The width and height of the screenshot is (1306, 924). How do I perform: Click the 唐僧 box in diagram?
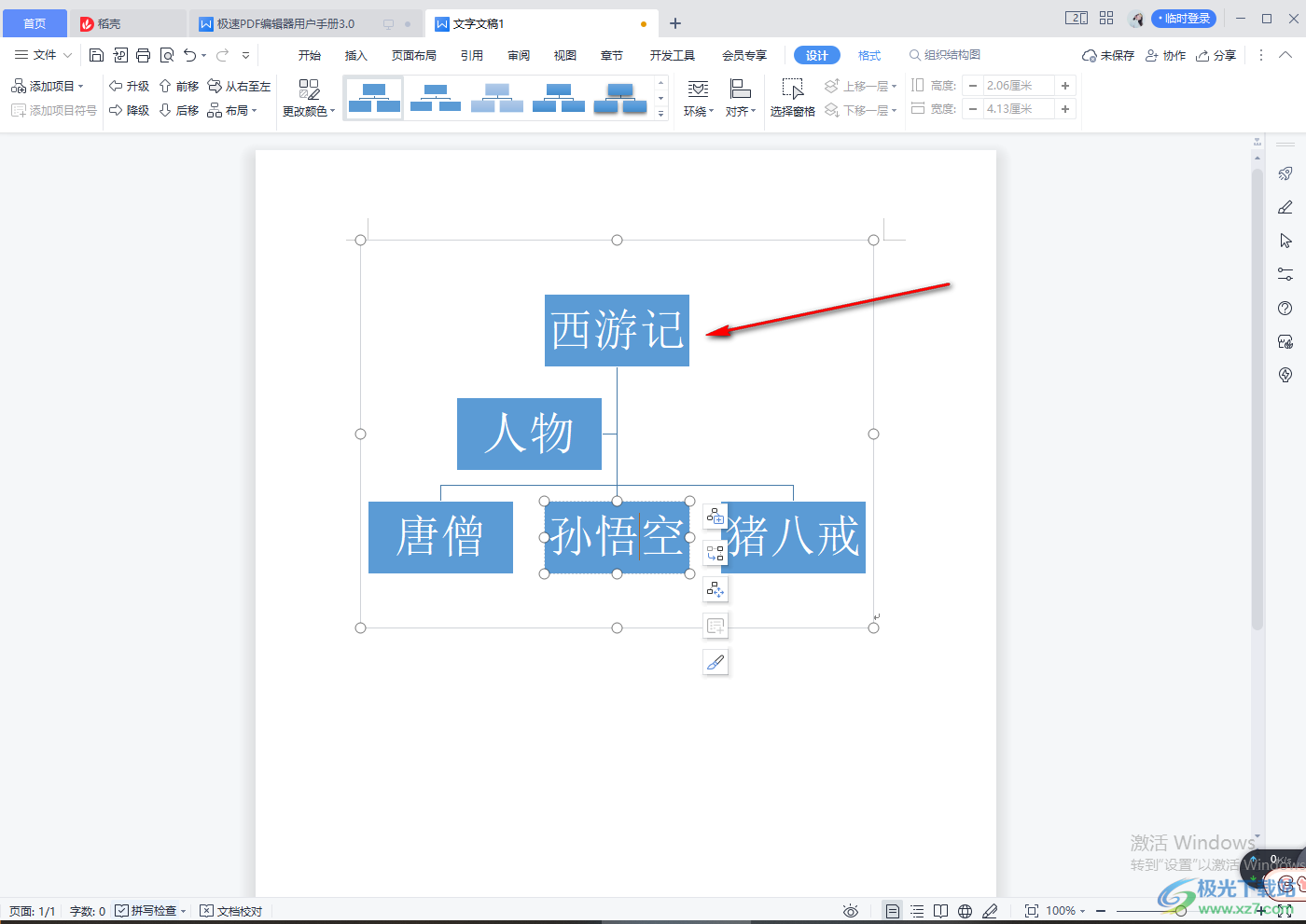(x=440, y=537)
